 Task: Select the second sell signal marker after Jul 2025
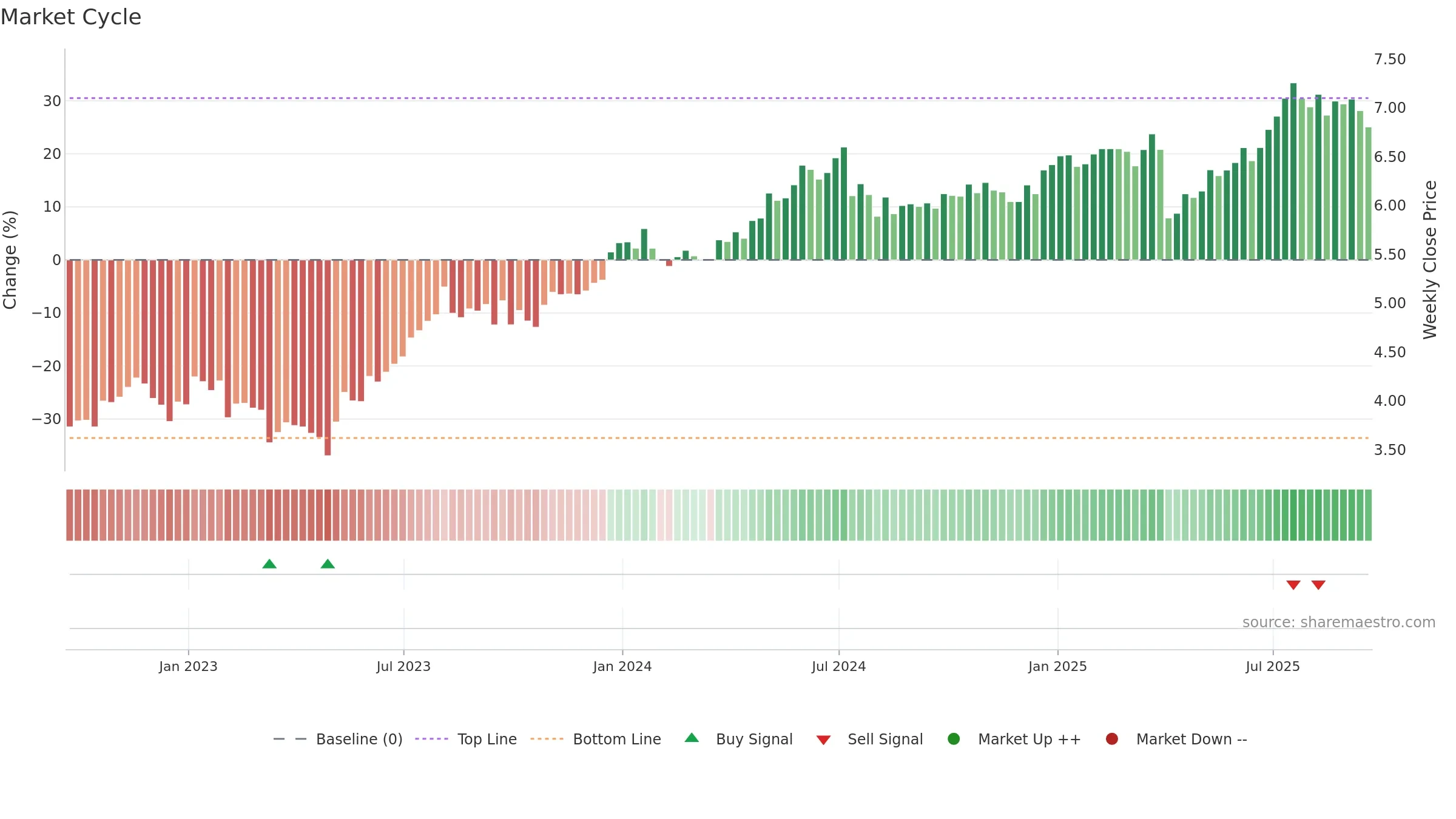pyautogui.click(x=1318, y=585)
